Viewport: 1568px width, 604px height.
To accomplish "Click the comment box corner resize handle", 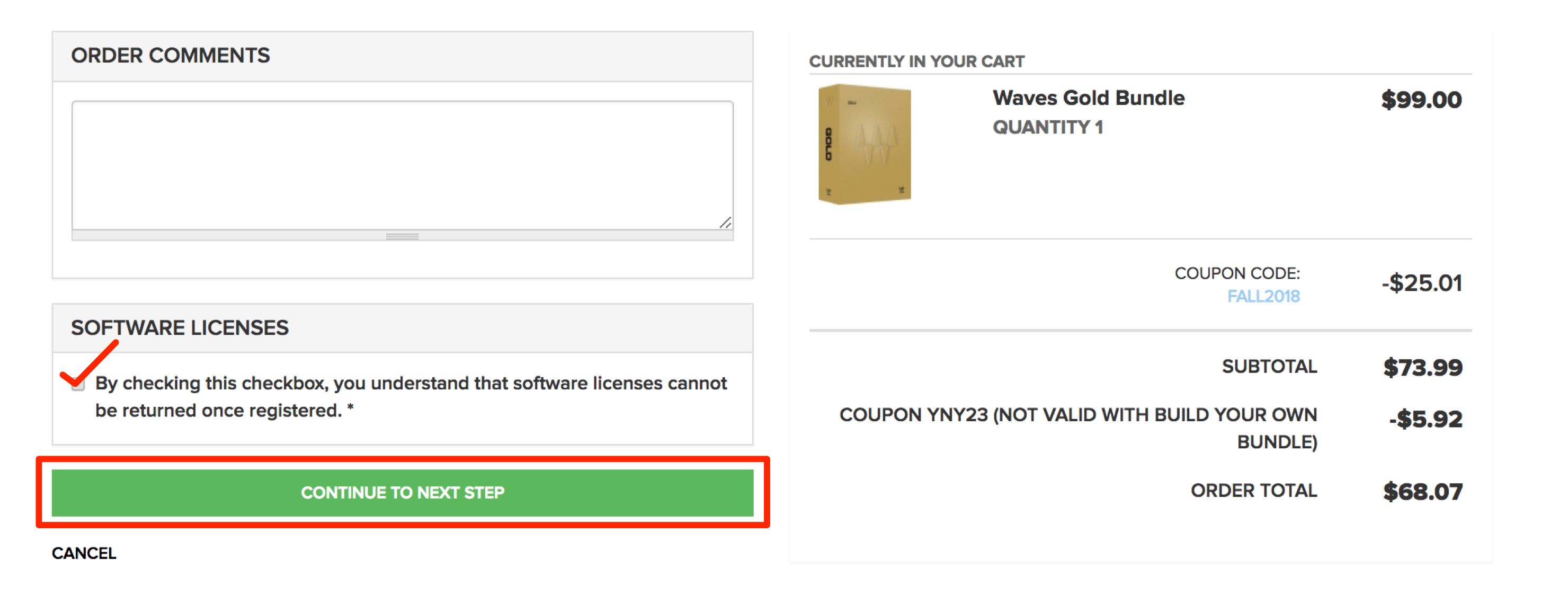I will pos(725,223).
